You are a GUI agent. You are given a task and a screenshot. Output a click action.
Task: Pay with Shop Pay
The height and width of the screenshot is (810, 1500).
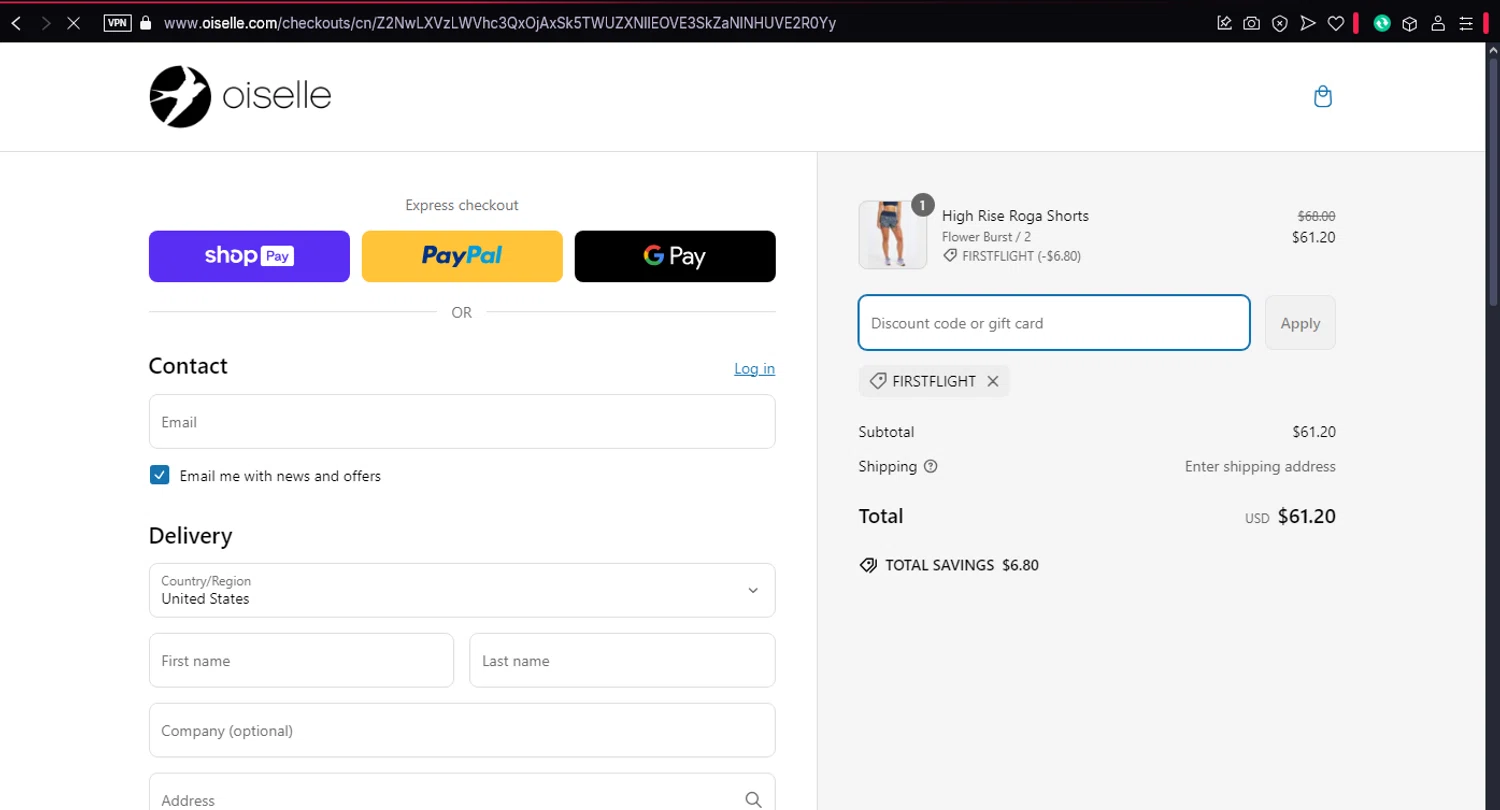point(249,256)
